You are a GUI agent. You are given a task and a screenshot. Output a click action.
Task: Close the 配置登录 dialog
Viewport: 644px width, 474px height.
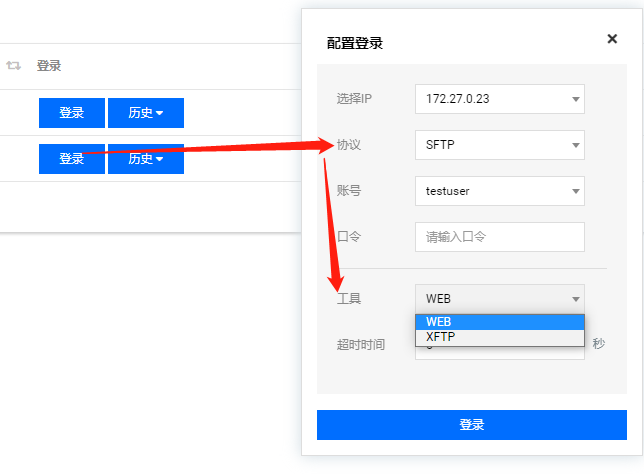pyautogui.click(x=612, y=39)
